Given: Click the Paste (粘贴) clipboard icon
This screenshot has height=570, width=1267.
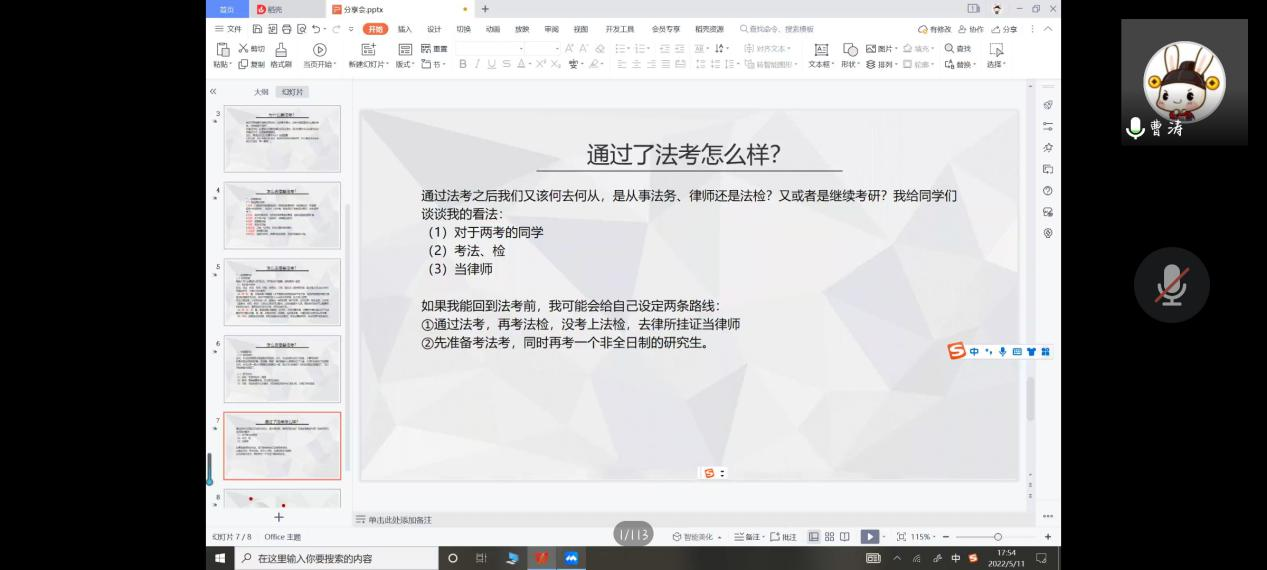Looking at the screenshot, I should [x=222, y=50].
